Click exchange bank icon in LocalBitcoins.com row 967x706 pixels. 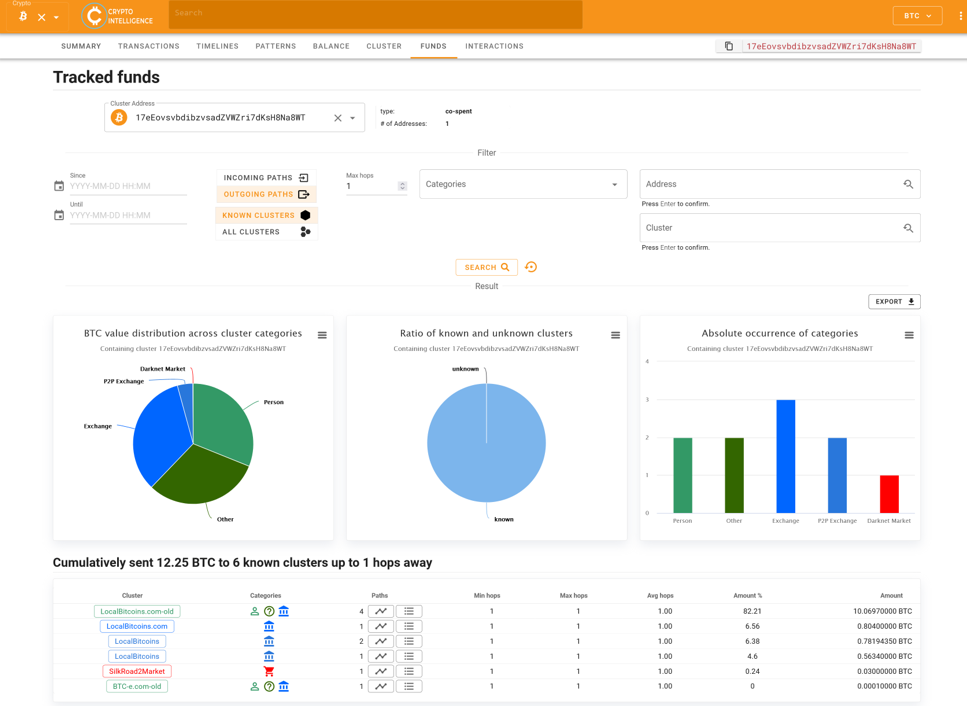pos(269,626)
